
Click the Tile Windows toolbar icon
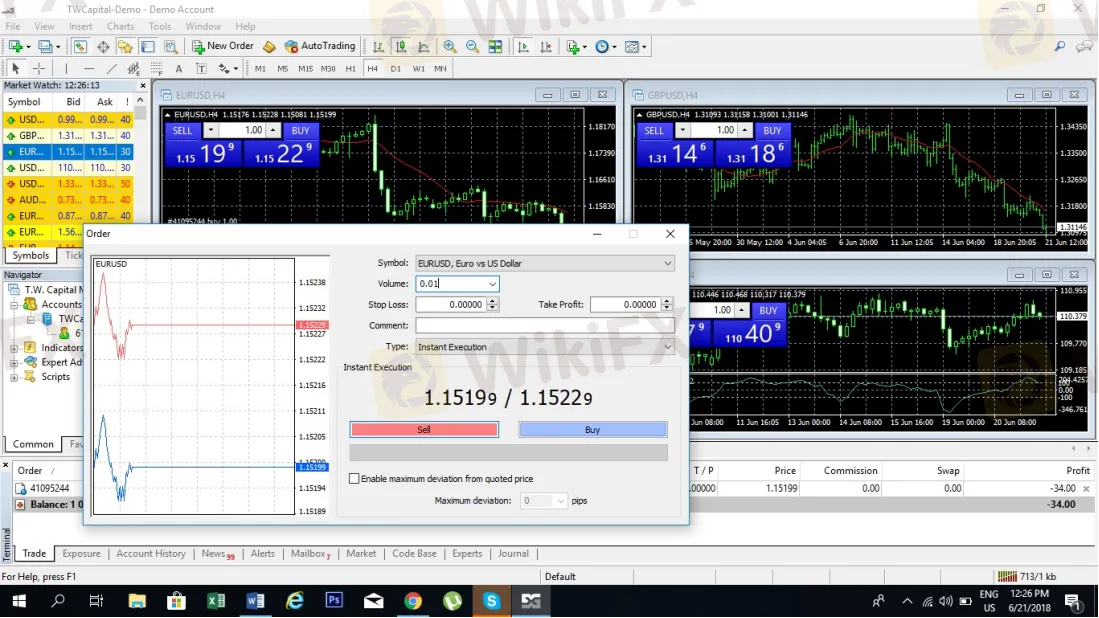click(x=494, y=46)
